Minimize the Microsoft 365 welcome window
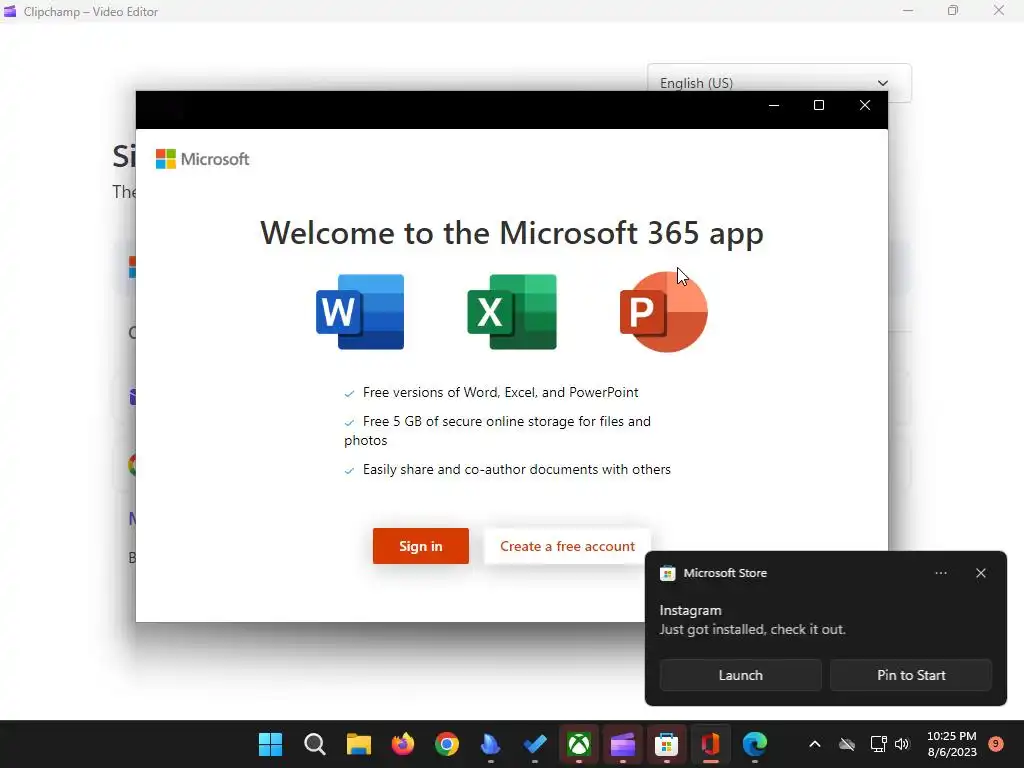The height and width of the screenshot is (768, 1024). click(x=774, y=105)
